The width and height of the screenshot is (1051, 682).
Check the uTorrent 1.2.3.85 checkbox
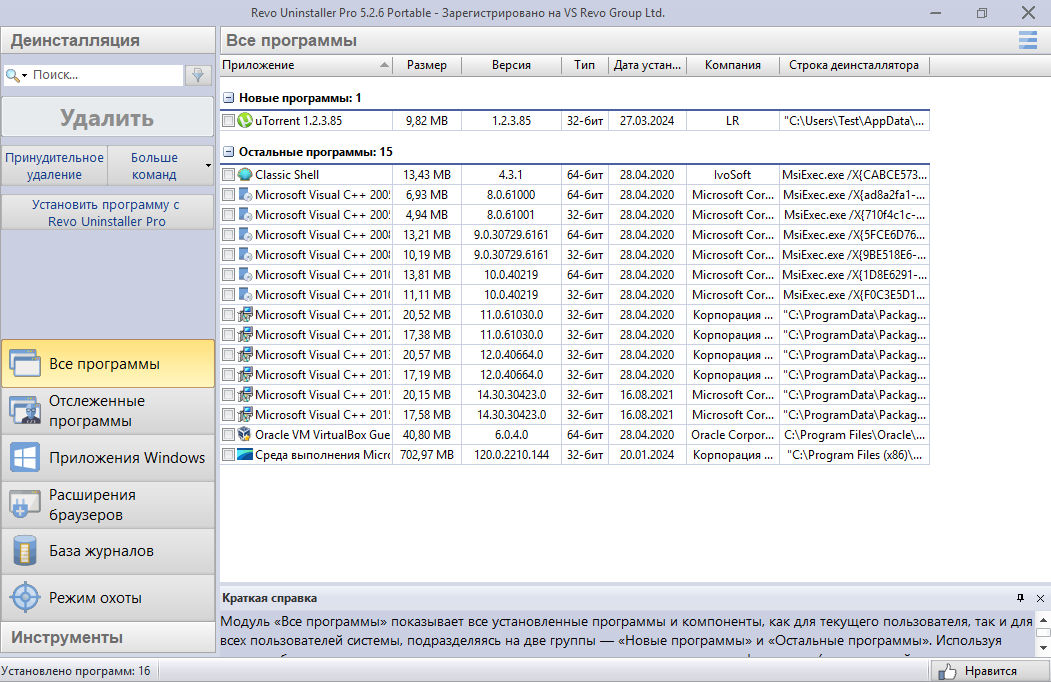click(x=229, y=121)
